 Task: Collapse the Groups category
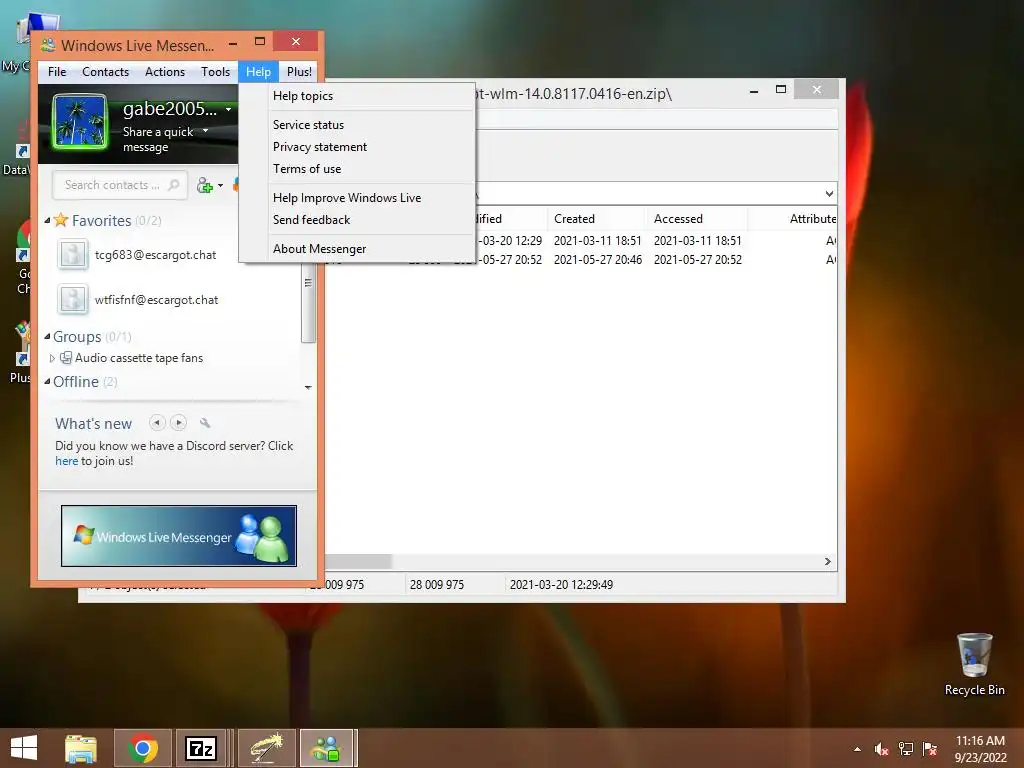47,337
